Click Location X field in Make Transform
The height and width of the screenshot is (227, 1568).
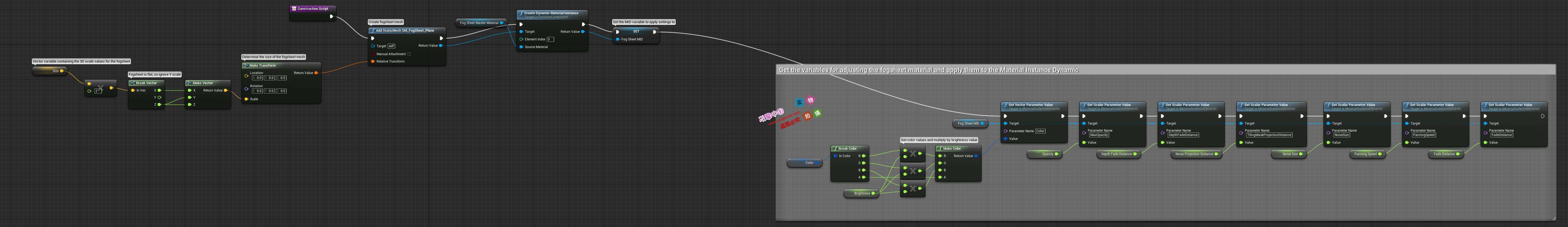pos(257,78)
